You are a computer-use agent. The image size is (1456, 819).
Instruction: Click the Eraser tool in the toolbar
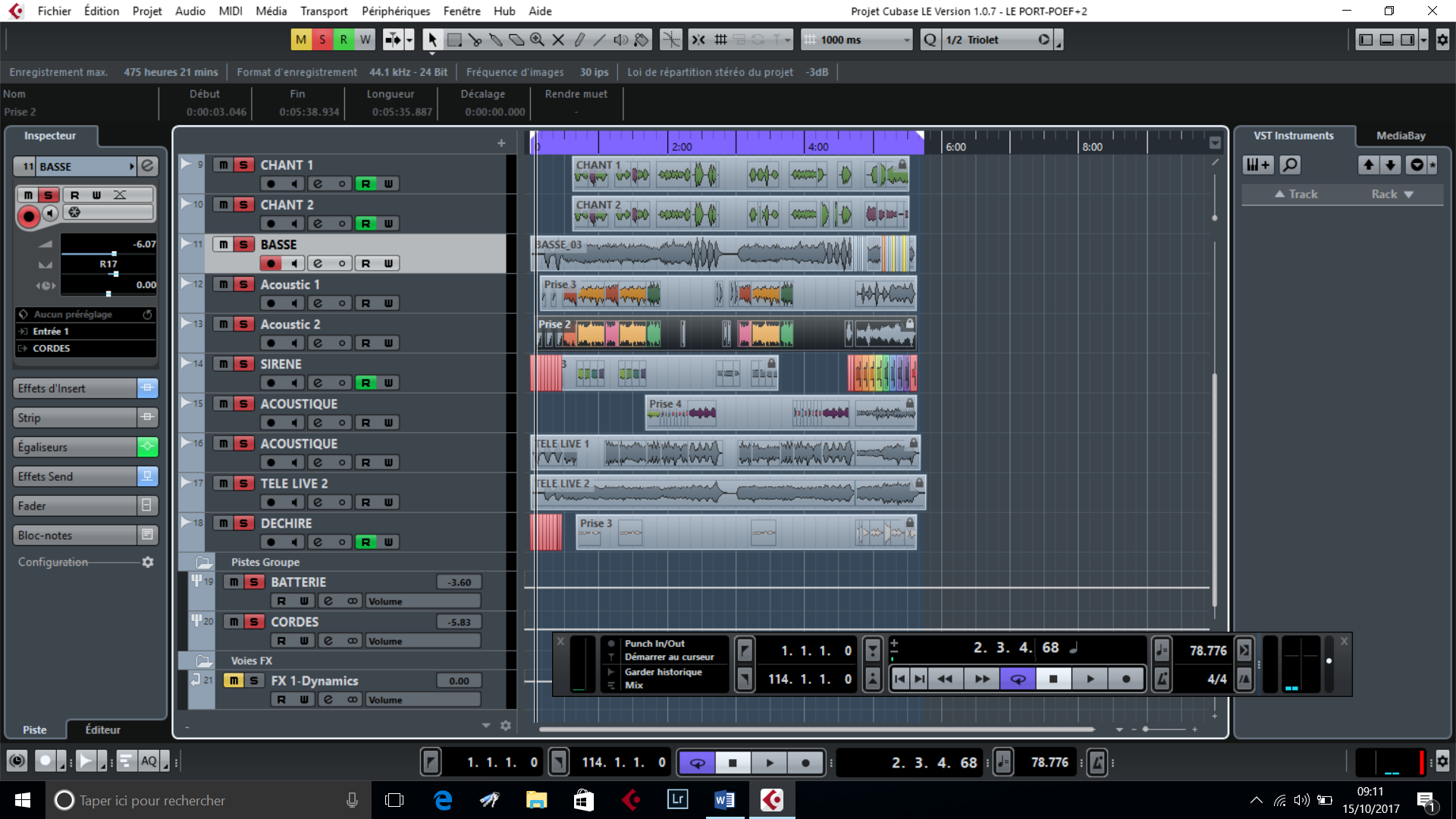pyautogui.click(x=517, y=39)
